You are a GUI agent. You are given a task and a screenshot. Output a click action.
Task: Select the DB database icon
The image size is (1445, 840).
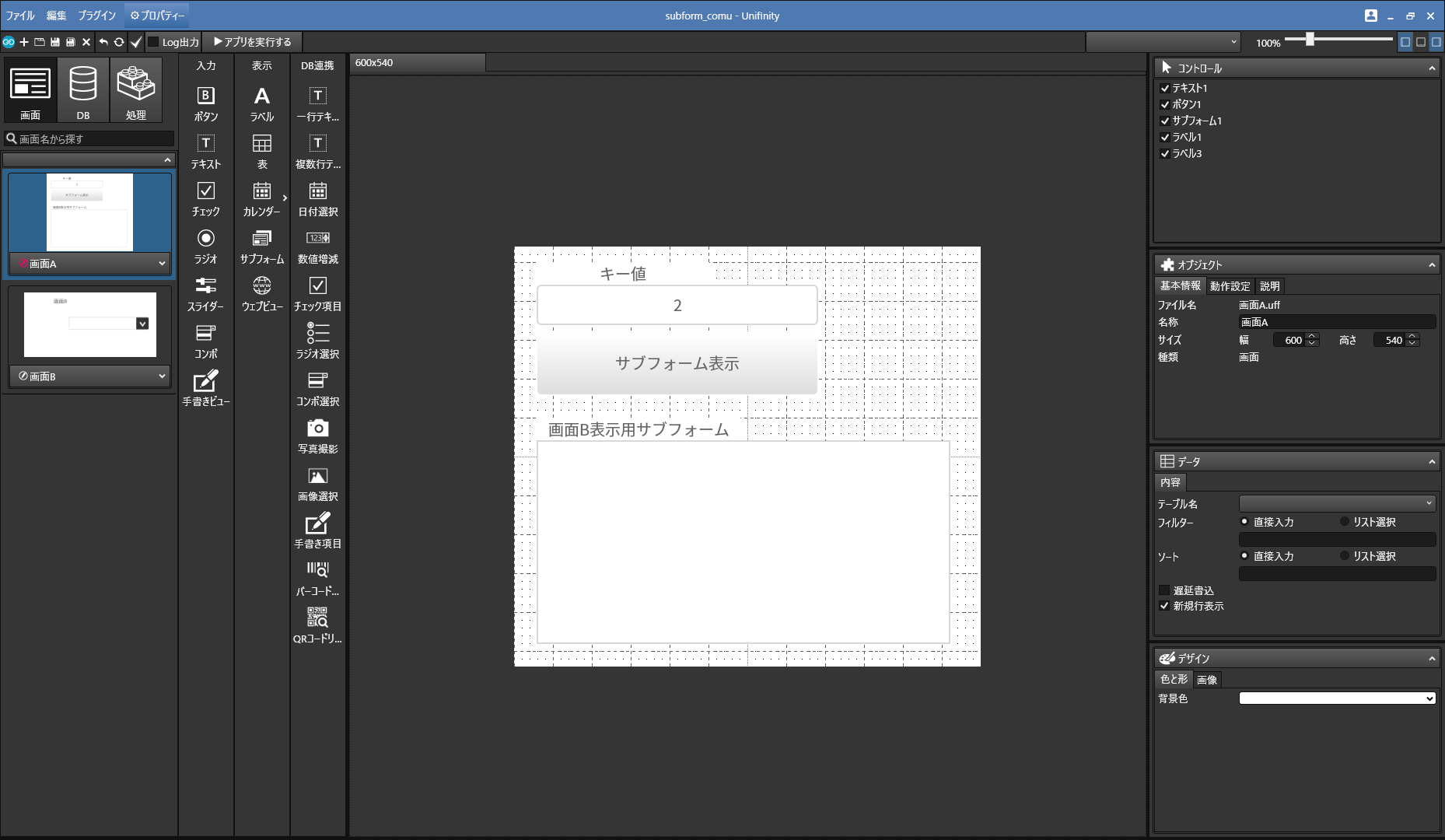[x=82, y=89]
